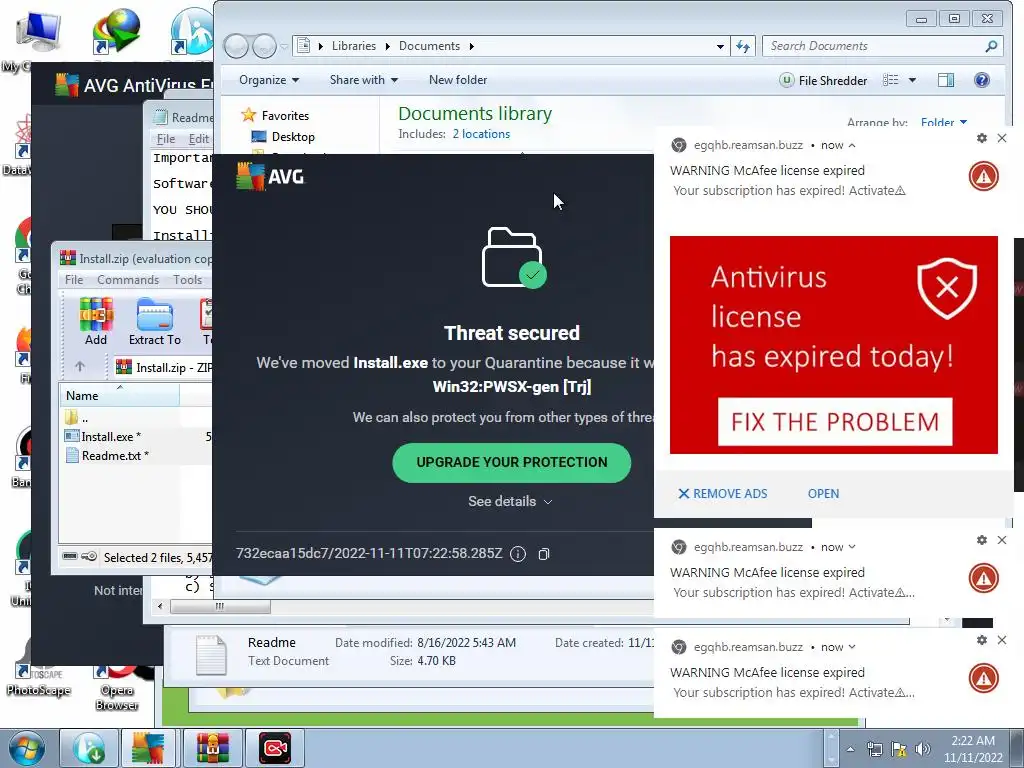The width and height of the screenshot is (1024, 768).
Task: Dismiss the third reamsan.buzz notification
Action: 1002,640
